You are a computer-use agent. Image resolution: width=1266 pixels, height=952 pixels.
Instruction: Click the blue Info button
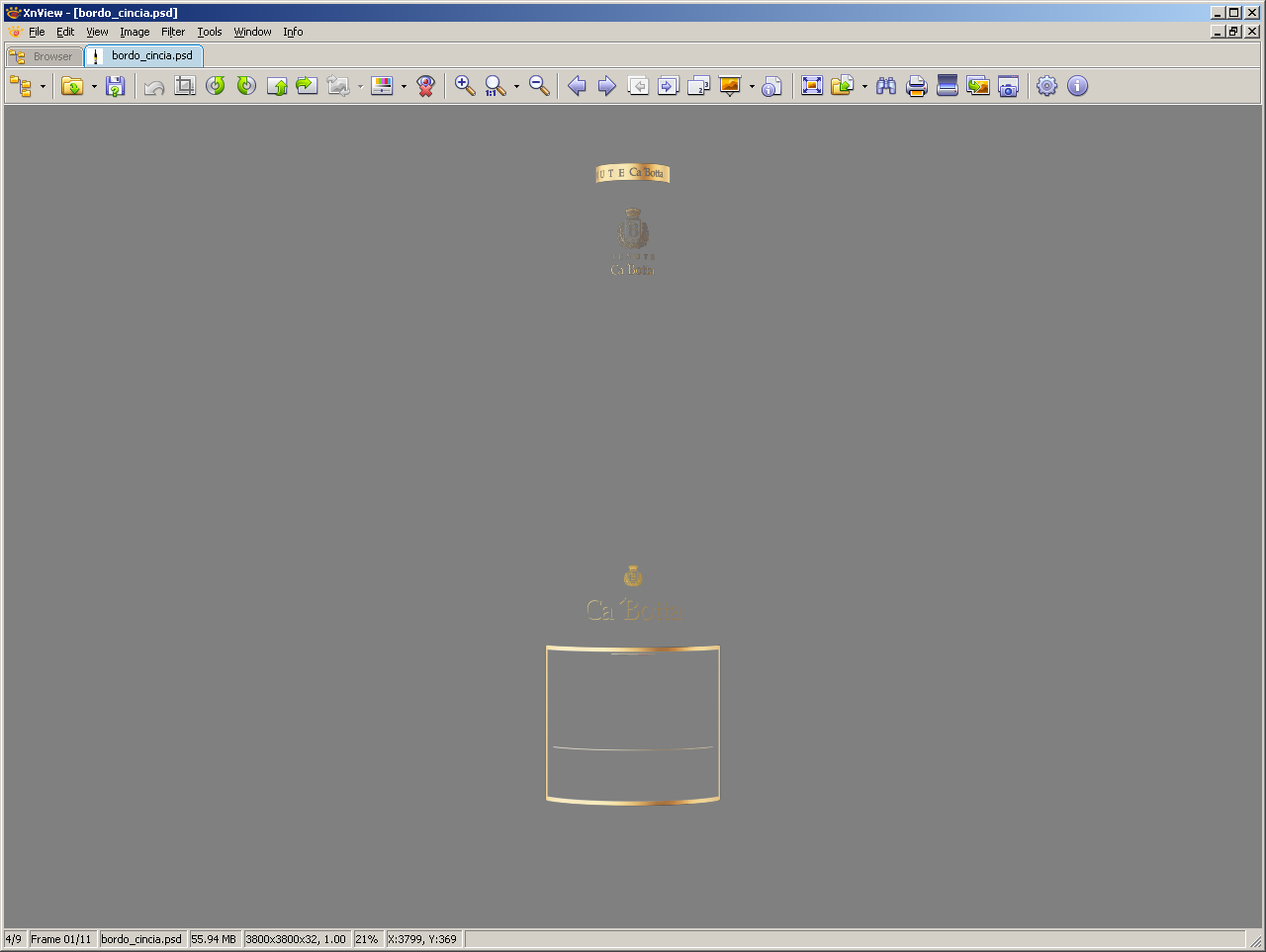click(1077, 86)
